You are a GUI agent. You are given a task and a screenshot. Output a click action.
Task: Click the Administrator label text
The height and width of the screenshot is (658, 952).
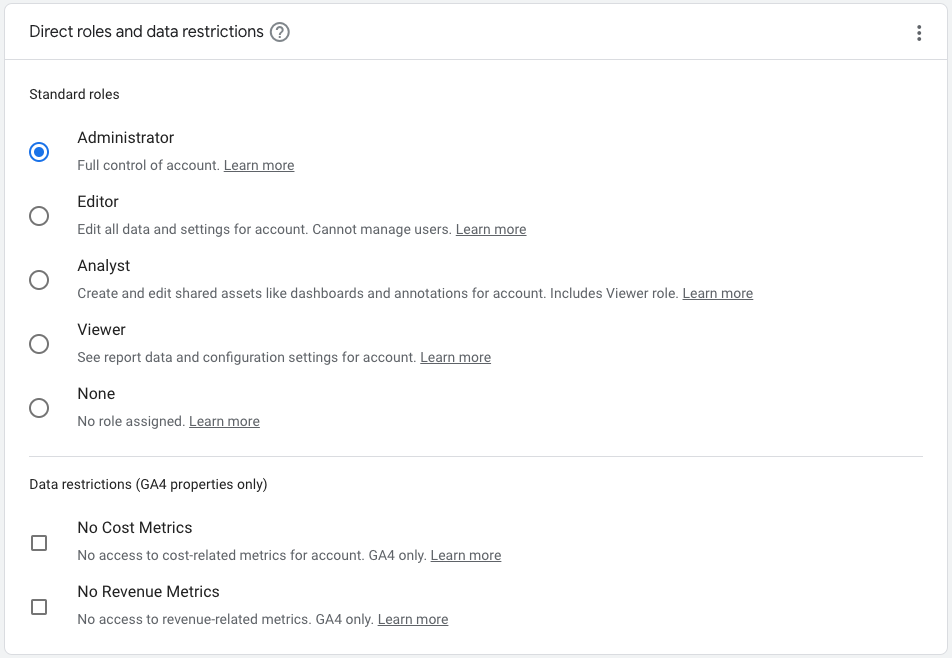[x=126, y=138]
